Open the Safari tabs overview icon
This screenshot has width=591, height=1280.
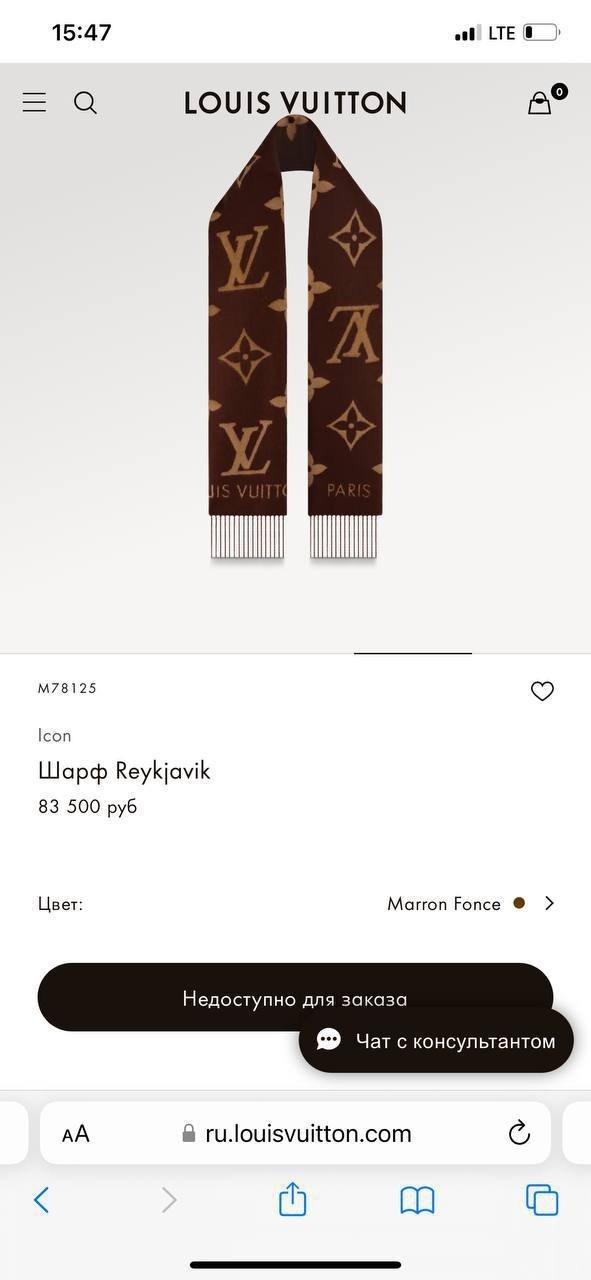pos(540,1198)
